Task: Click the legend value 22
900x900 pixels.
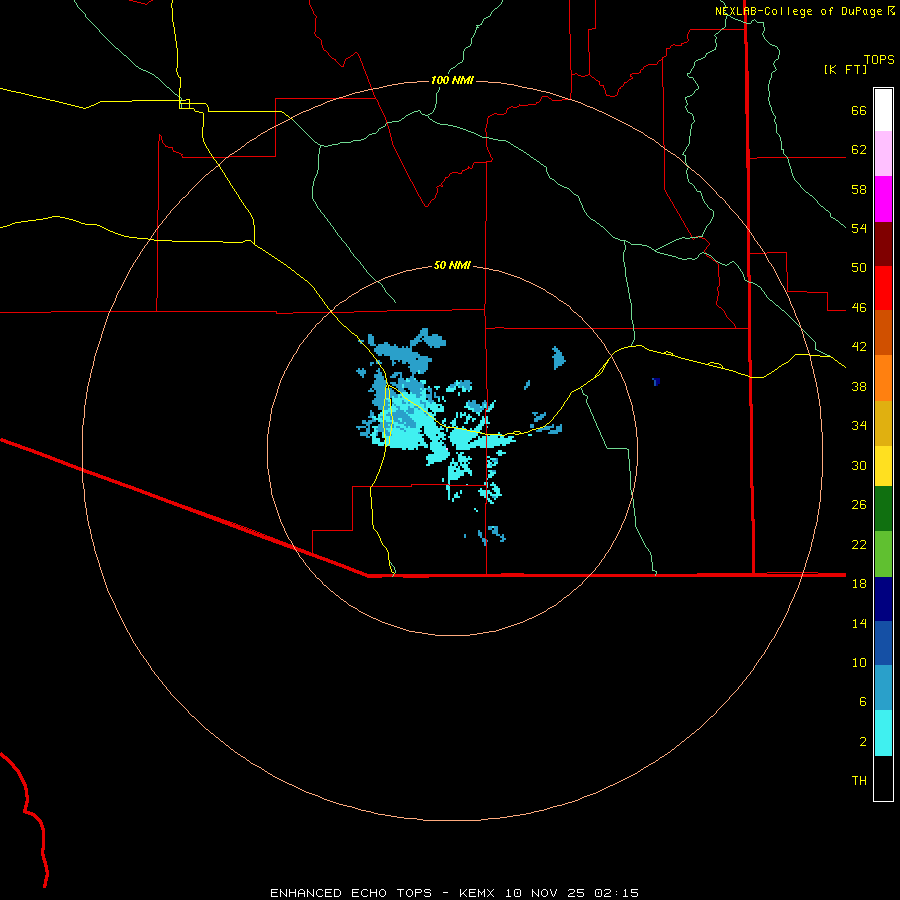Action: 859,544
